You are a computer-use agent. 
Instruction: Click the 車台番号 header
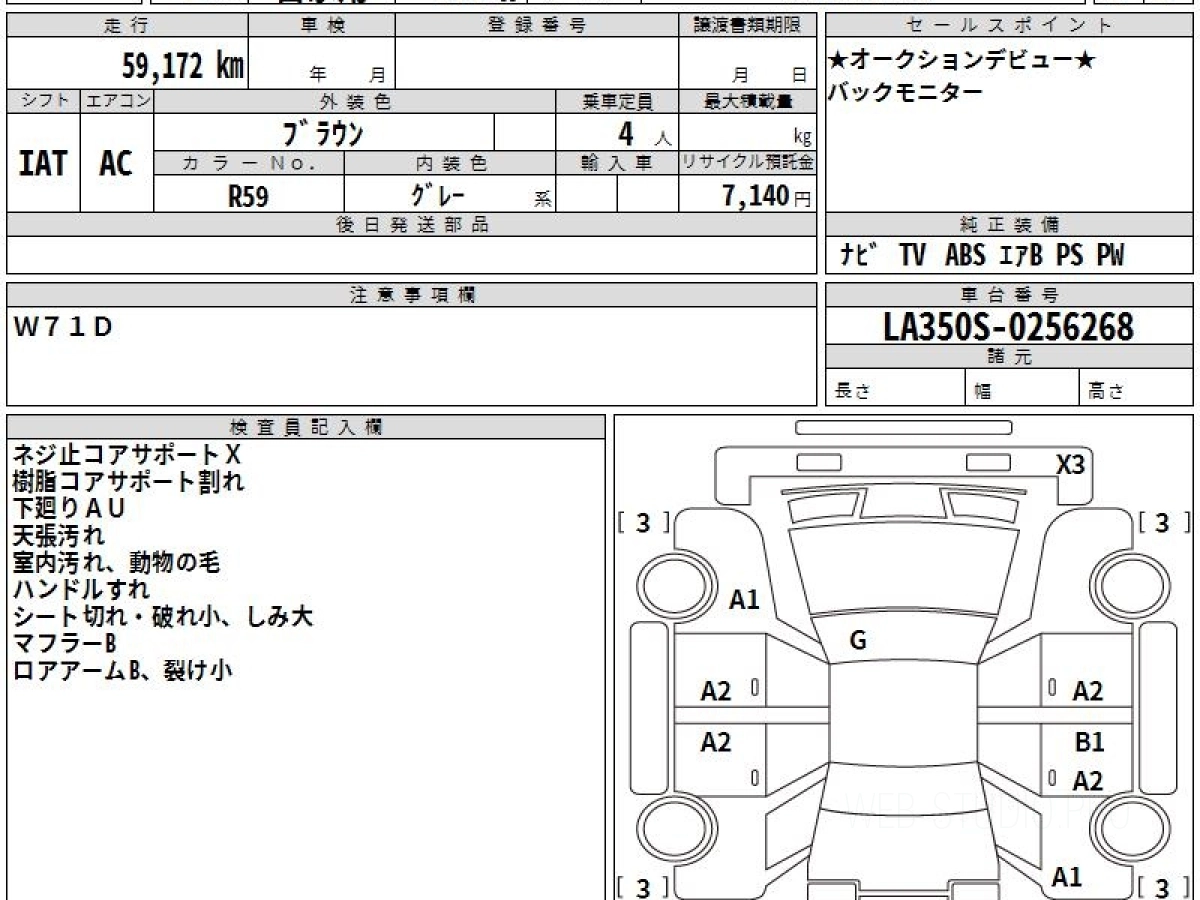pyautogui.click(x=1009, y=295)
